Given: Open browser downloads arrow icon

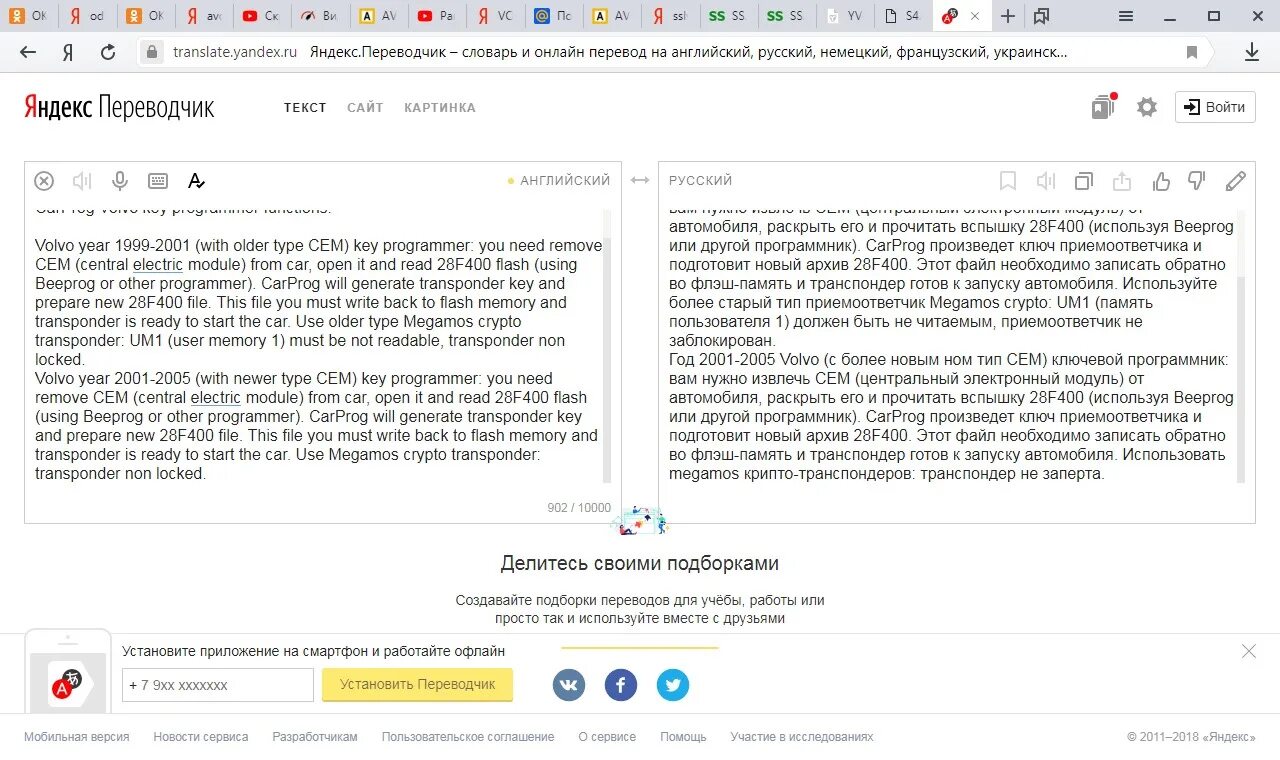Looking at the screenshot, I should pos(1252,52).
